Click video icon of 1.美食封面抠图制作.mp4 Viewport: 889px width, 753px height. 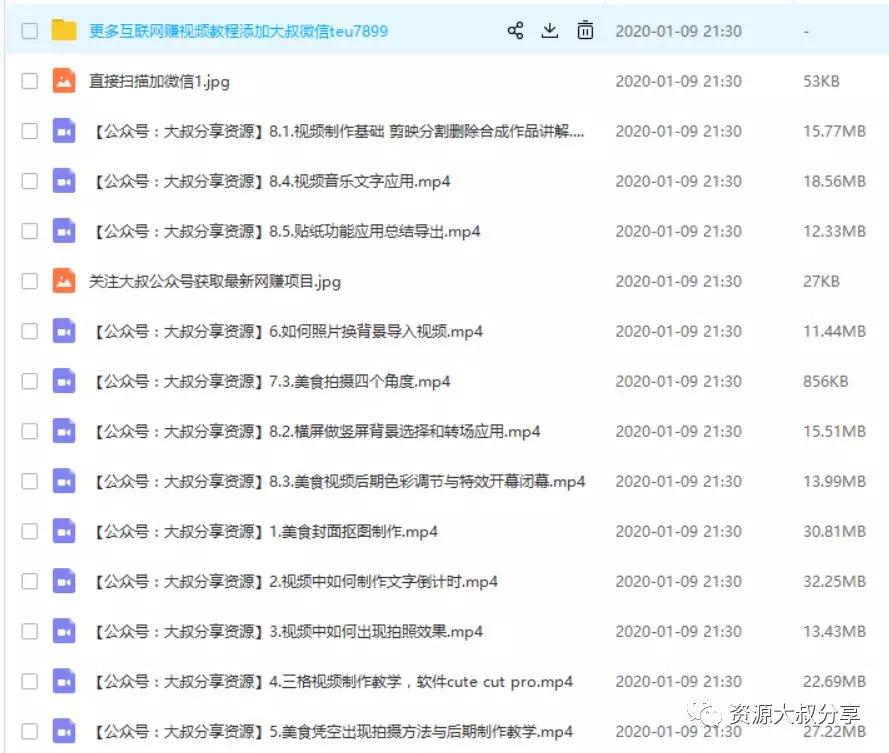point(64,531)
